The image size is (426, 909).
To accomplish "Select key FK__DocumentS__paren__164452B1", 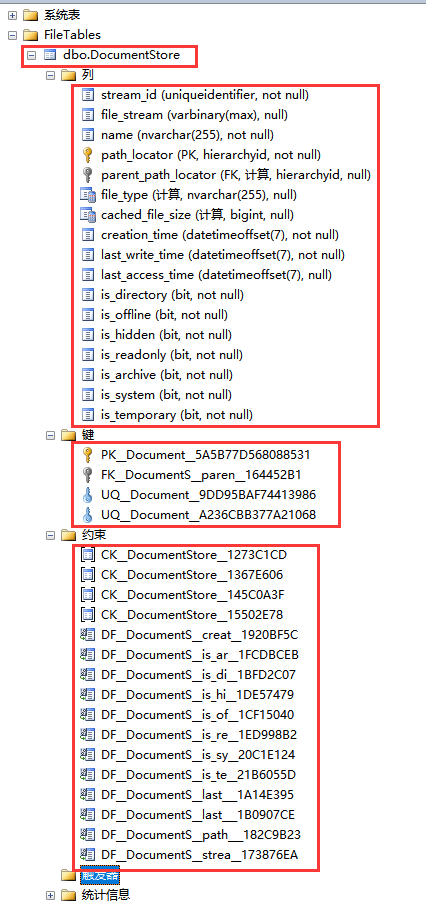I will [x=201, y=475].
